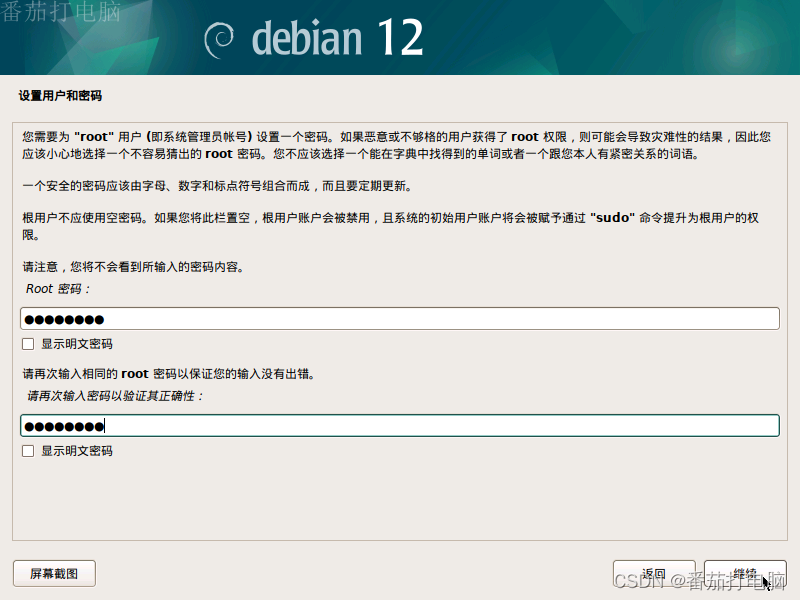Click the 'debian 12' banner title
This screenshot has height=600, width=800.
pyautogui.click(x=338, y=38)
